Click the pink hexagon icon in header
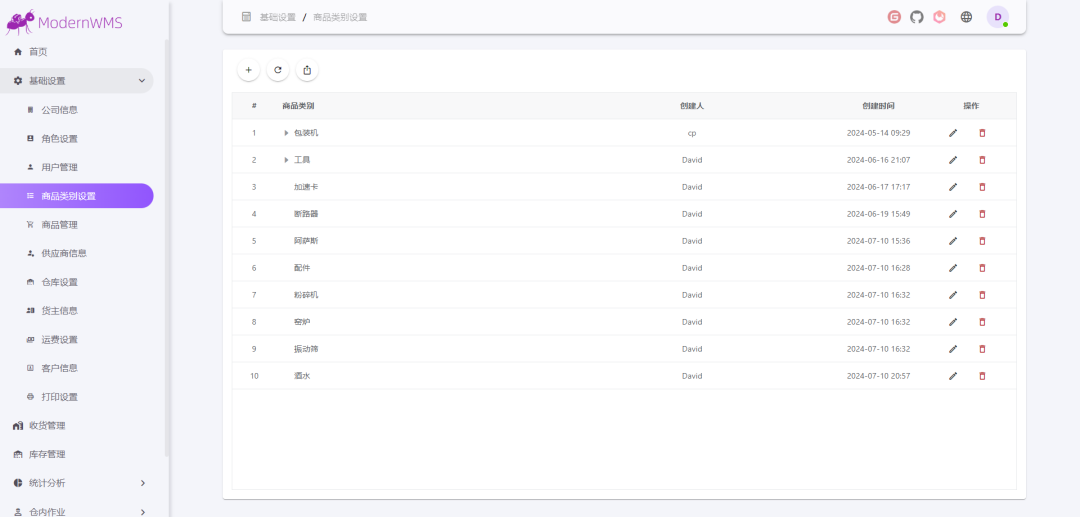This screenshot has width=1080, height=517. click(939, 17)
